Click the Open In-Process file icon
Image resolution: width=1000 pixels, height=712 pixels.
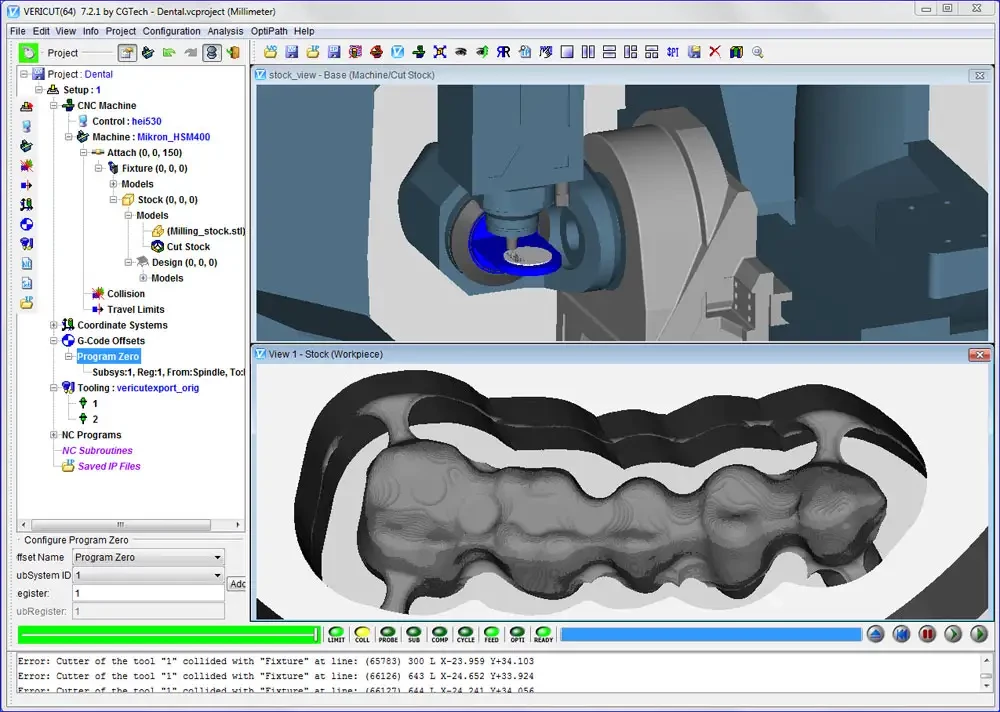312,52
